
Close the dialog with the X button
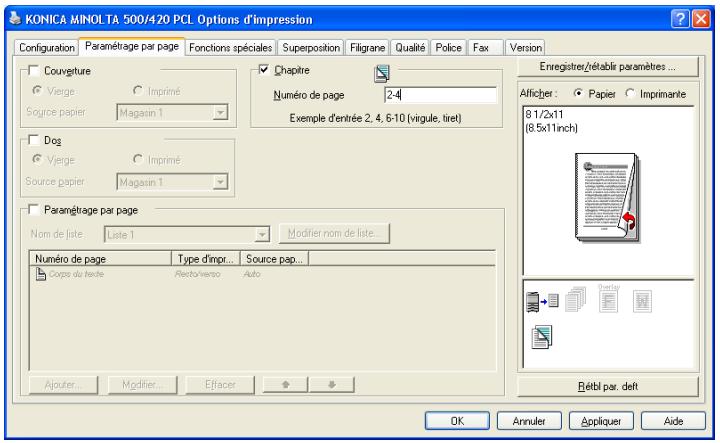click(x=701, y=19)
